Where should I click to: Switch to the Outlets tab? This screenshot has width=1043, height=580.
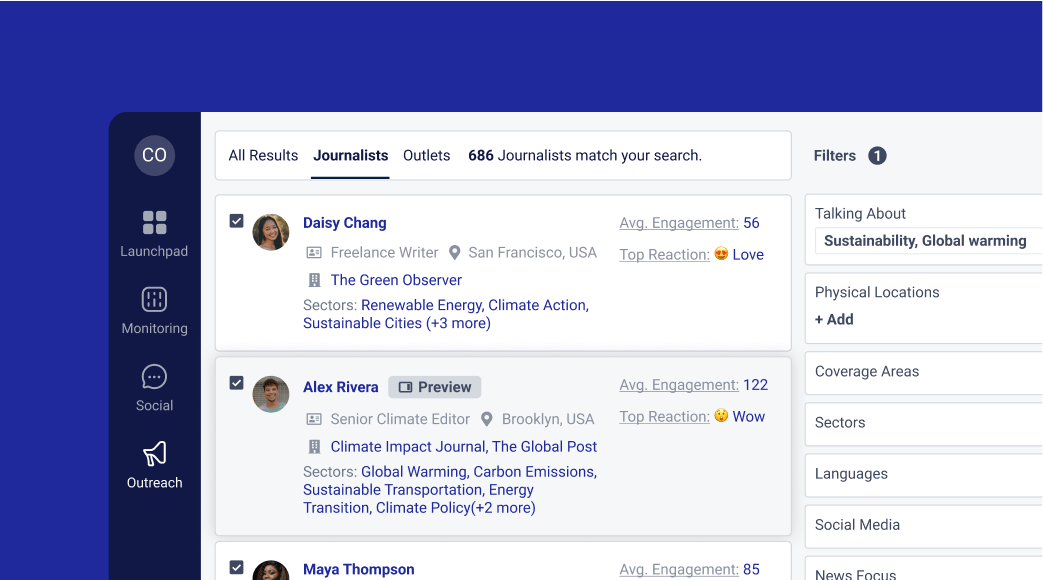(426, 156)
